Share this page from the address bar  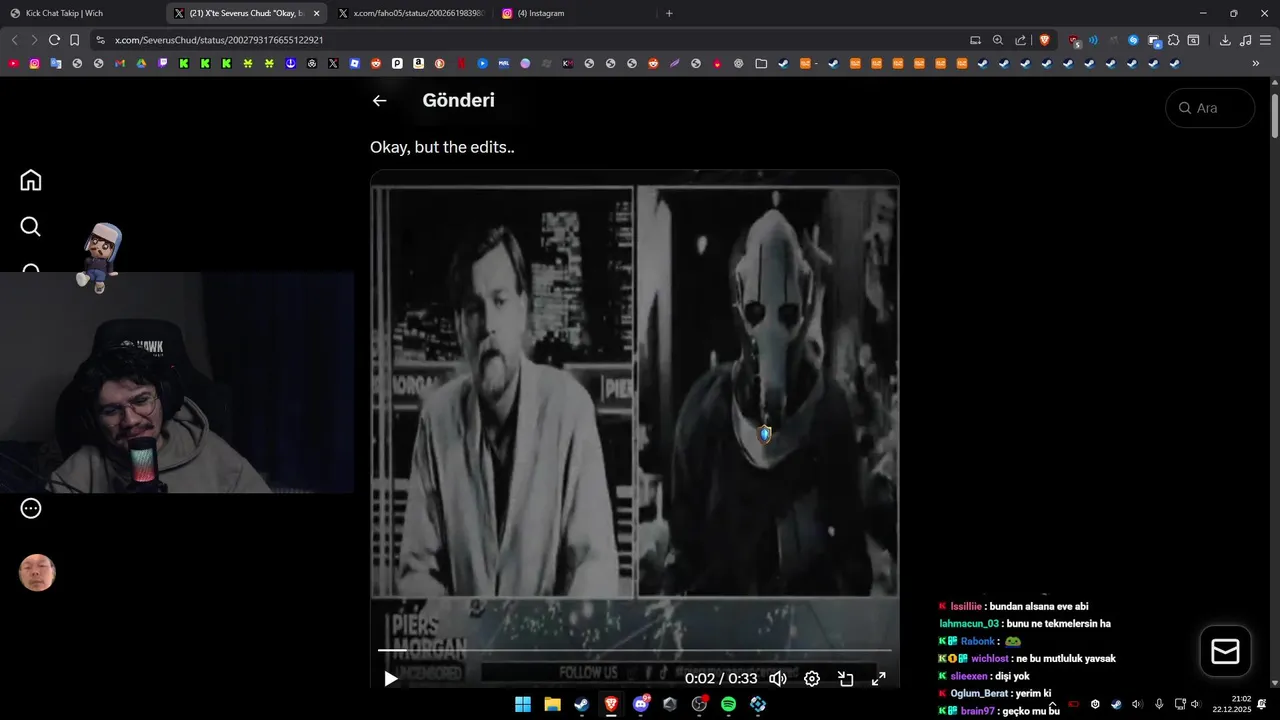[1021, 40]
